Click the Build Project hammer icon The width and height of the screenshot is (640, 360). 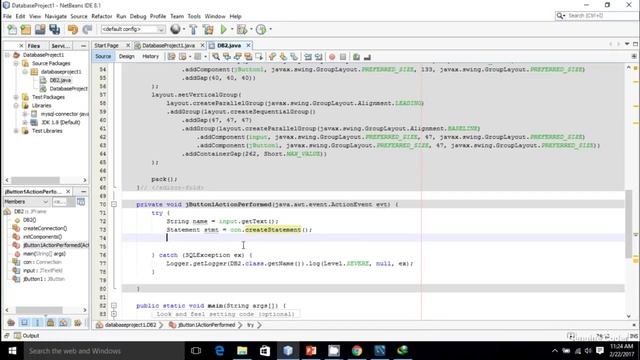coord(193,29)
